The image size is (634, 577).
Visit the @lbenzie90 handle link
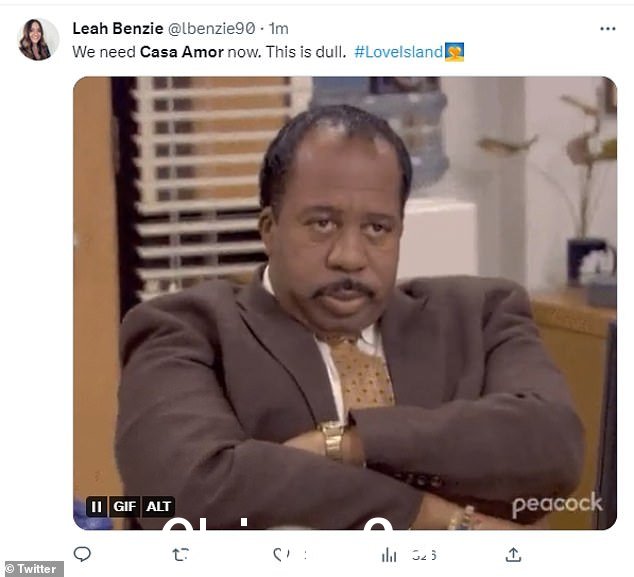(x=211, y=28)
